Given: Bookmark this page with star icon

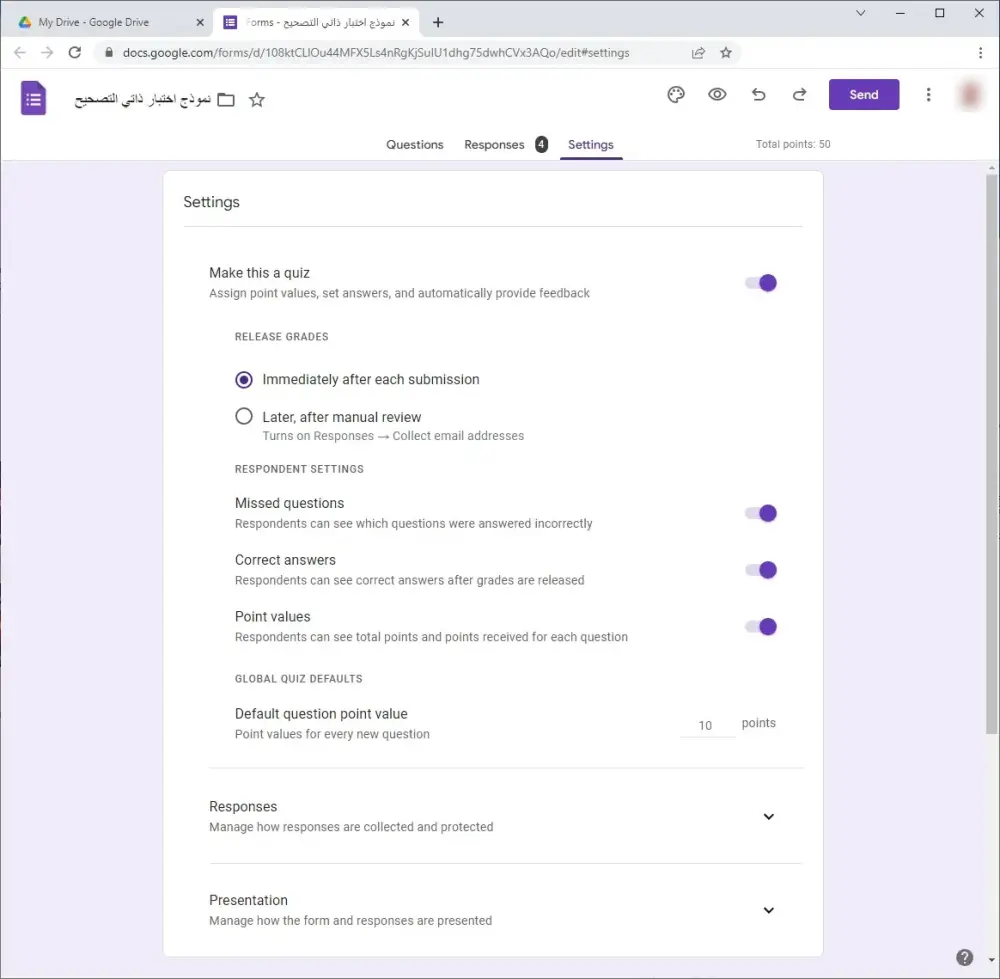Looking at the screenshot, I should point(726,53).
